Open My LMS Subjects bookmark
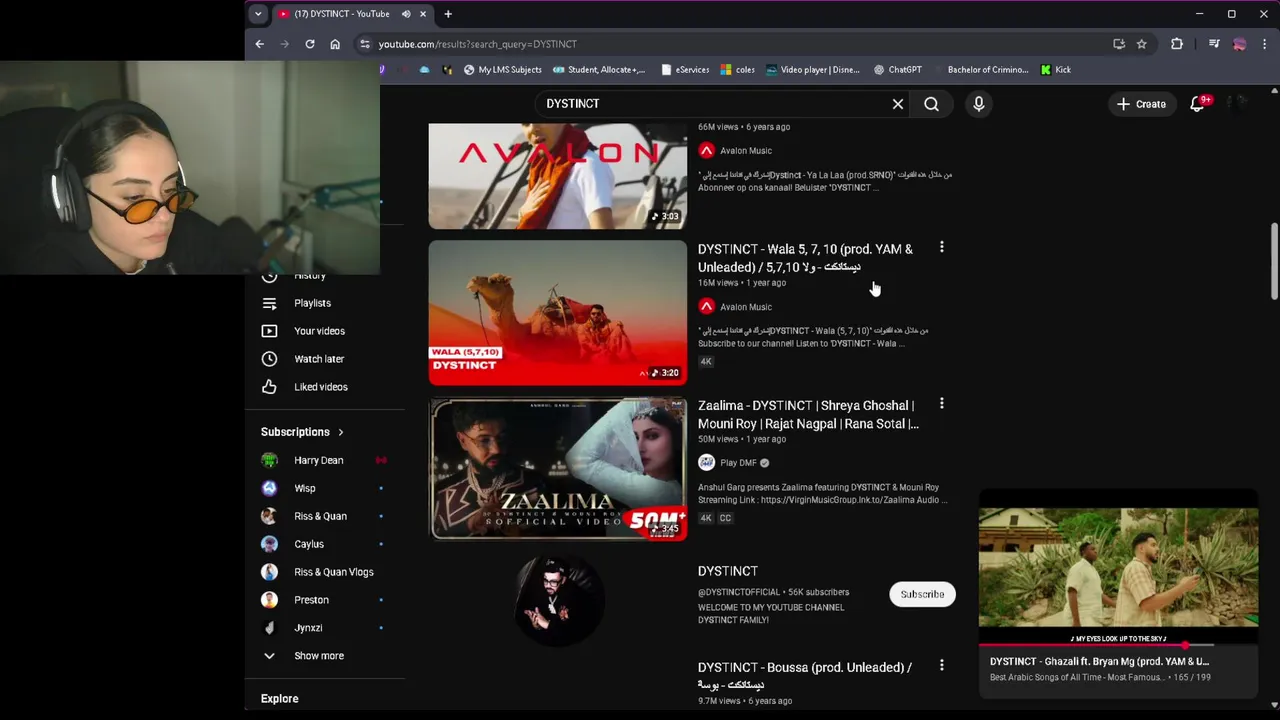This screenshot has width=1280, height=720. (x=502, y=70)
